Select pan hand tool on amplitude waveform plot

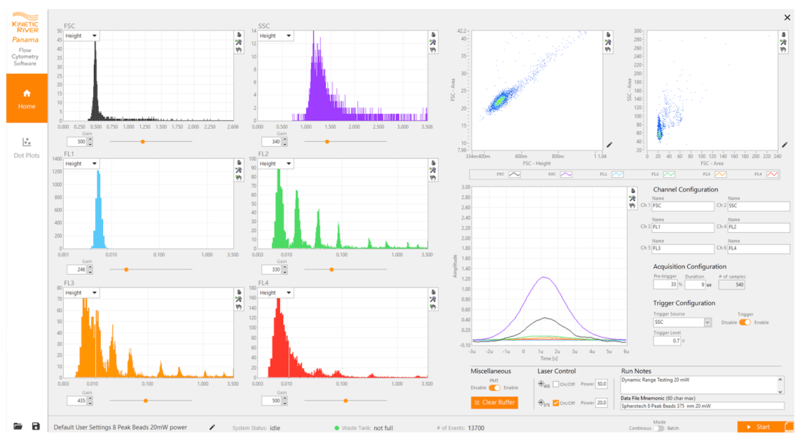pos(633,205)
